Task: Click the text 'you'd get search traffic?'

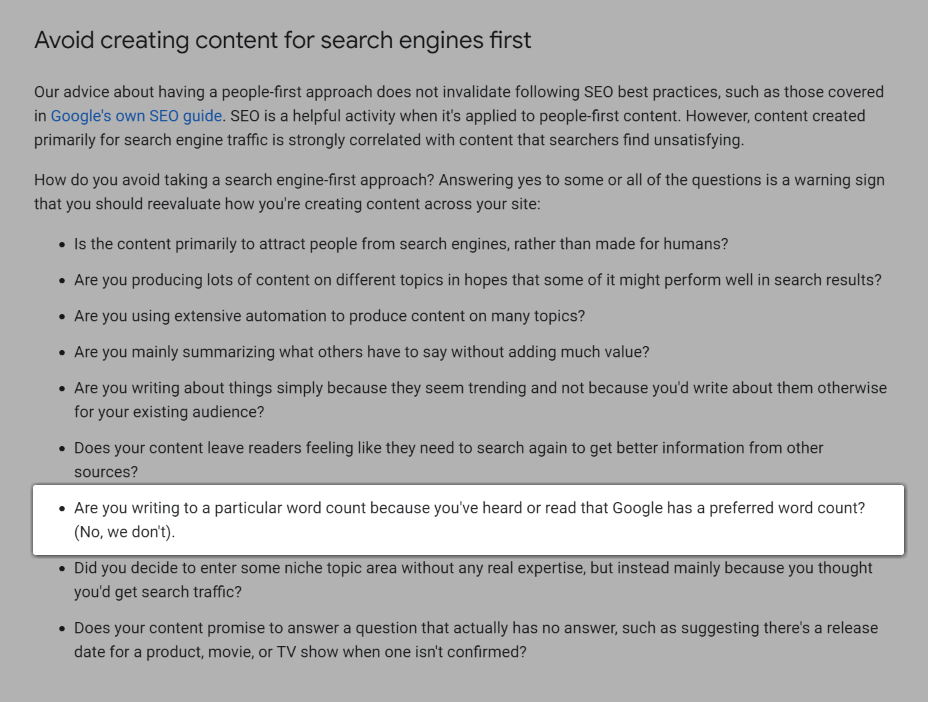Action: click(x=157, y=592)
